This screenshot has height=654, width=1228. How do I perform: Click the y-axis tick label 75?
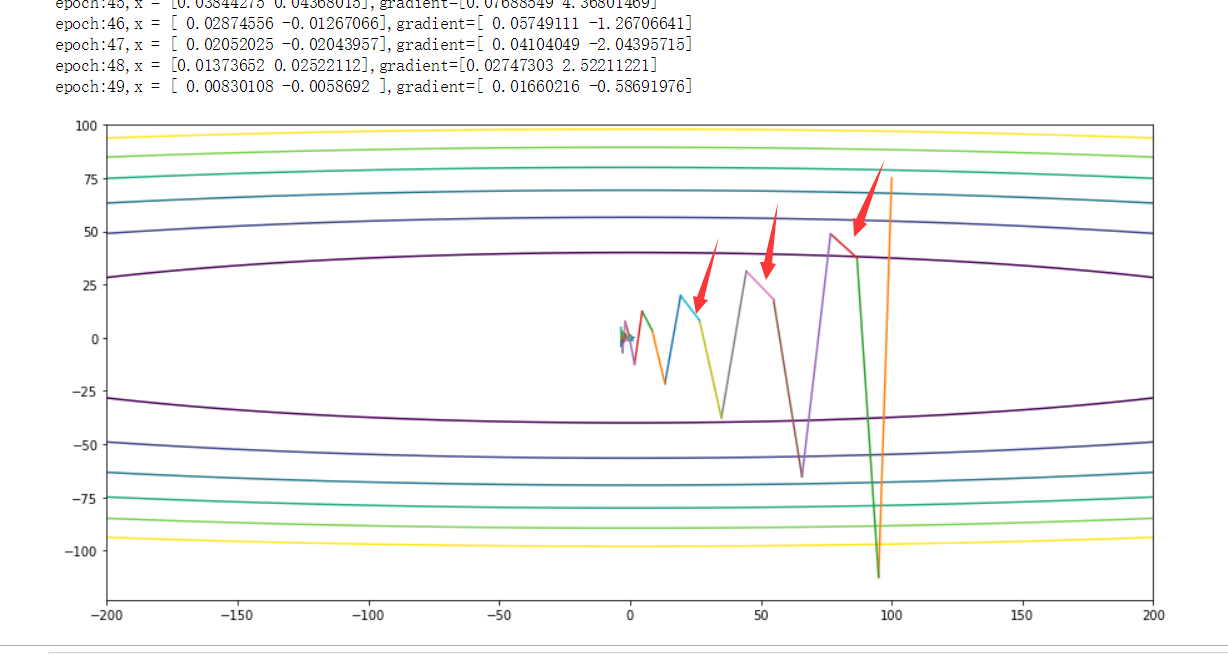(x=91, y=179)
